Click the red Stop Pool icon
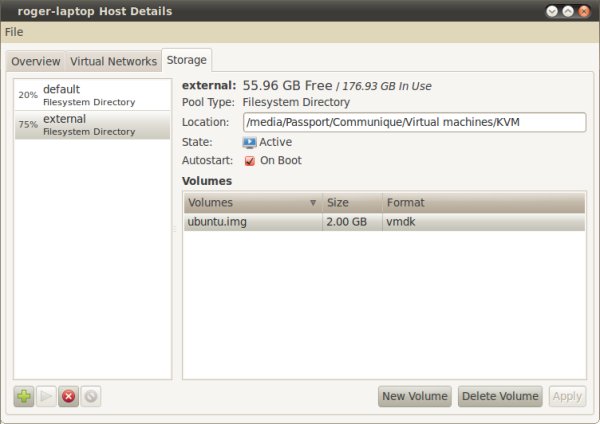The height and width of the screenshot is (424, 600). pyautogui.click(x=69, y=397)
